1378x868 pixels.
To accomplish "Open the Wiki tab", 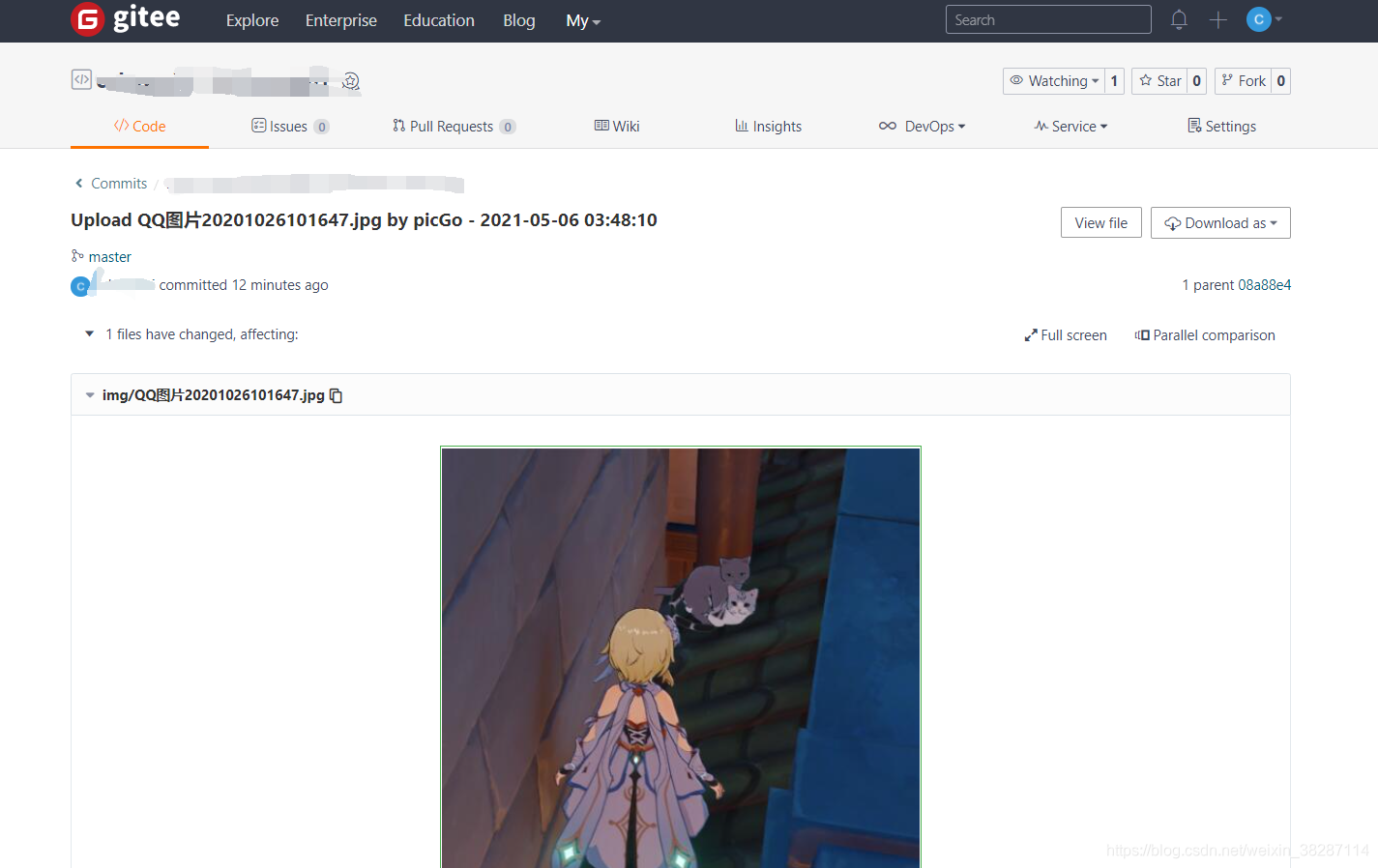I will [x=617, y=126].
